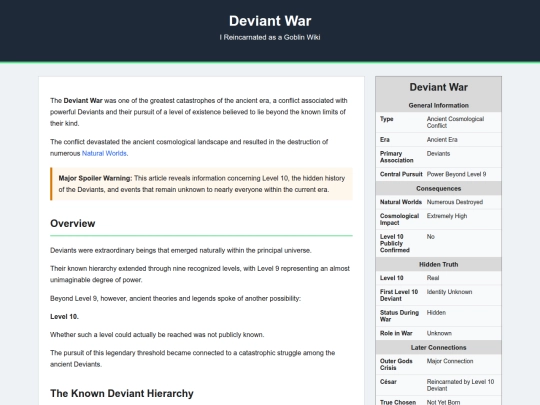Image resolution: width=540 pixels, height=405 pixels.
Task: Click the Major Connection value
Action: (450, 361)
